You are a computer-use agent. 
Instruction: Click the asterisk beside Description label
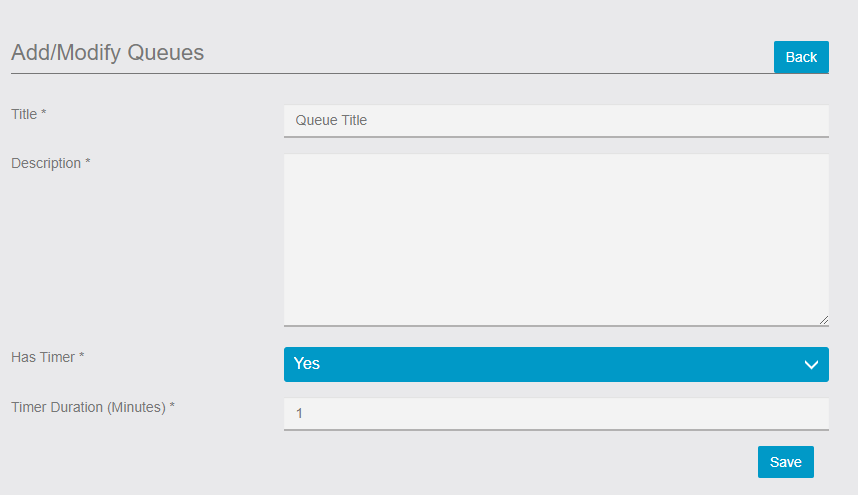[88, 161]
